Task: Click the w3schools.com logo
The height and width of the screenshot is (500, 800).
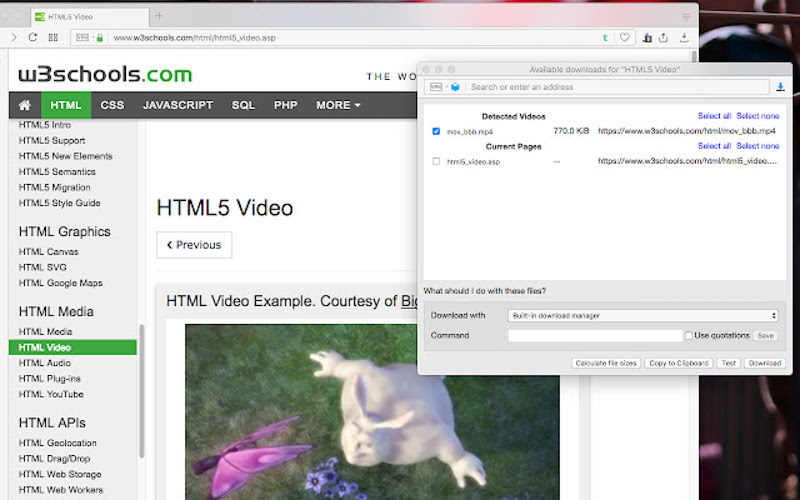Action: point(105,74)
